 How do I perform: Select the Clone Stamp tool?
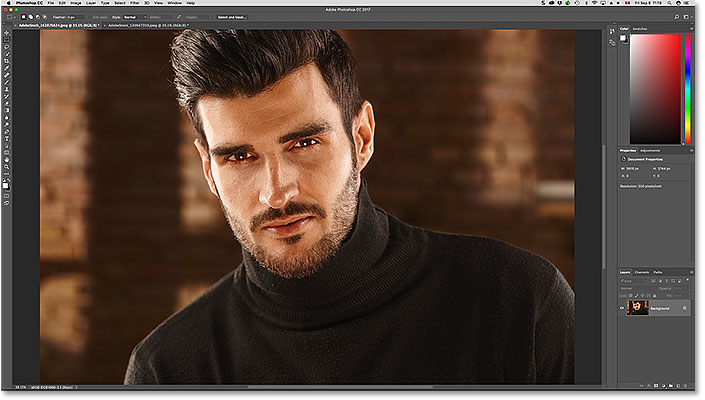coord(6,89)
